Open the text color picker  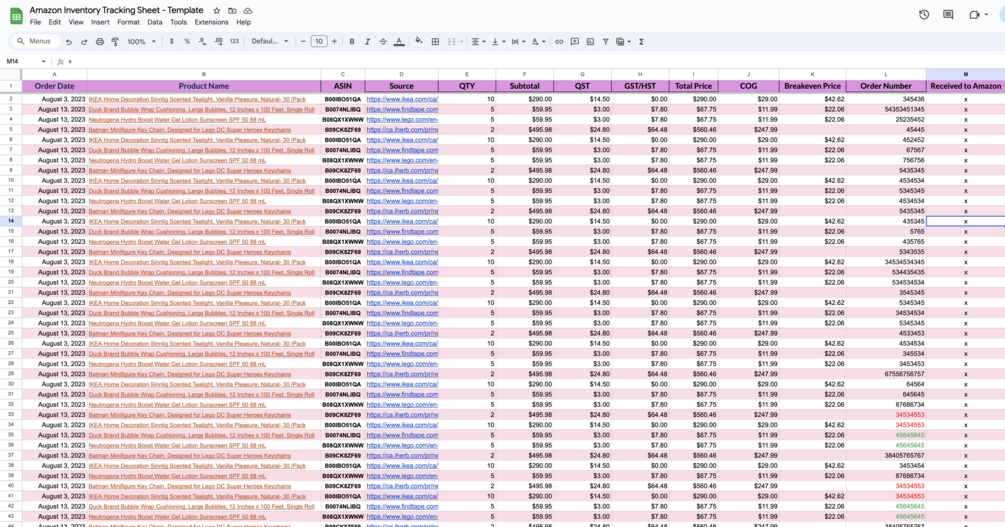pos(399,42)
